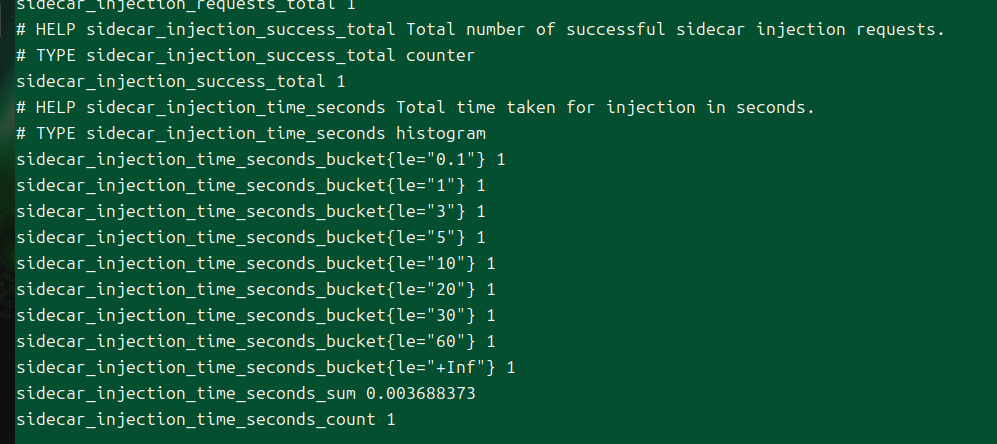
Task: Click the partially visible sidecar_injection_requests_total line
Action: (x=186, y=5)
